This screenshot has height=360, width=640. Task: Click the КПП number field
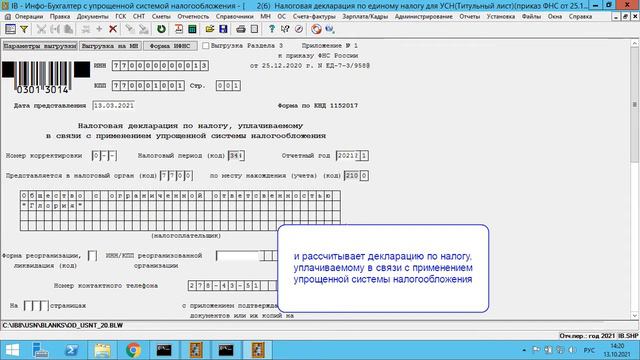pyautogui.click(x=148, y=86)
